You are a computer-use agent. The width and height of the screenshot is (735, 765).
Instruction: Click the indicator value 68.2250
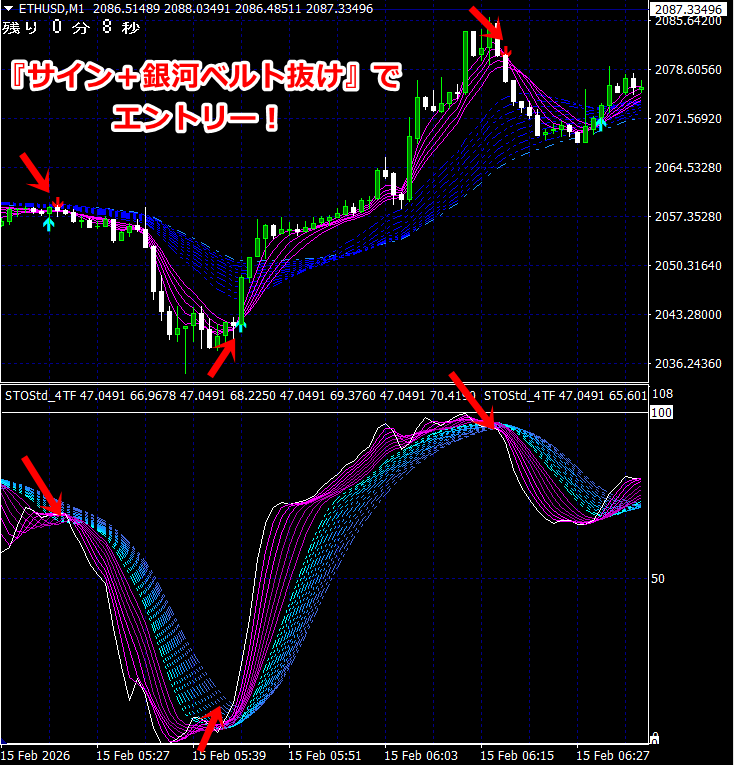(253, 396)
